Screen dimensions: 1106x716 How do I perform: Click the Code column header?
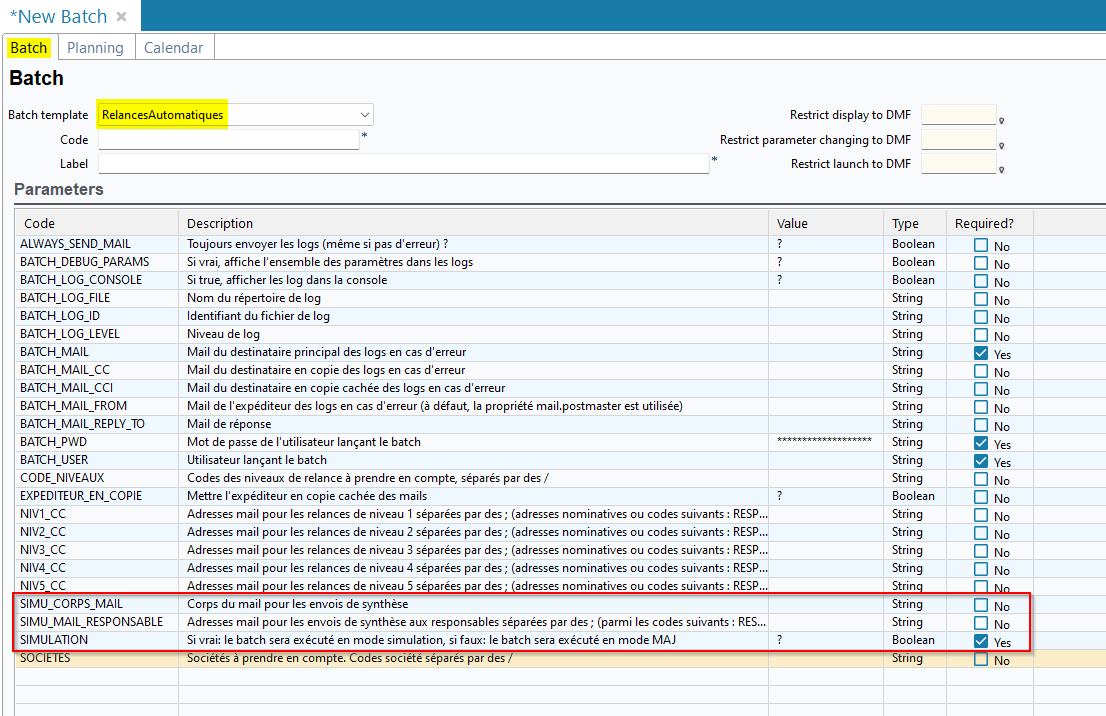click(x=40, y=223)
